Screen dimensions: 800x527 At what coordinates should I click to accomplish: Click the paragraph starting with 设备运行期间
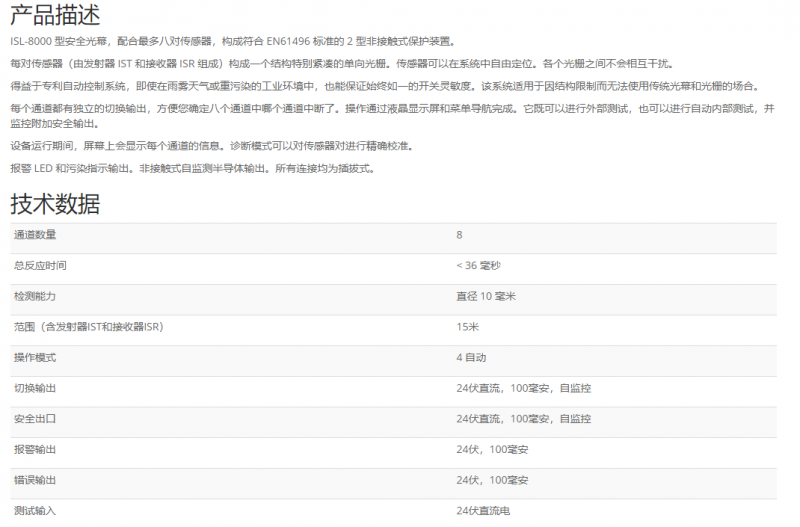tap(211, 146)
